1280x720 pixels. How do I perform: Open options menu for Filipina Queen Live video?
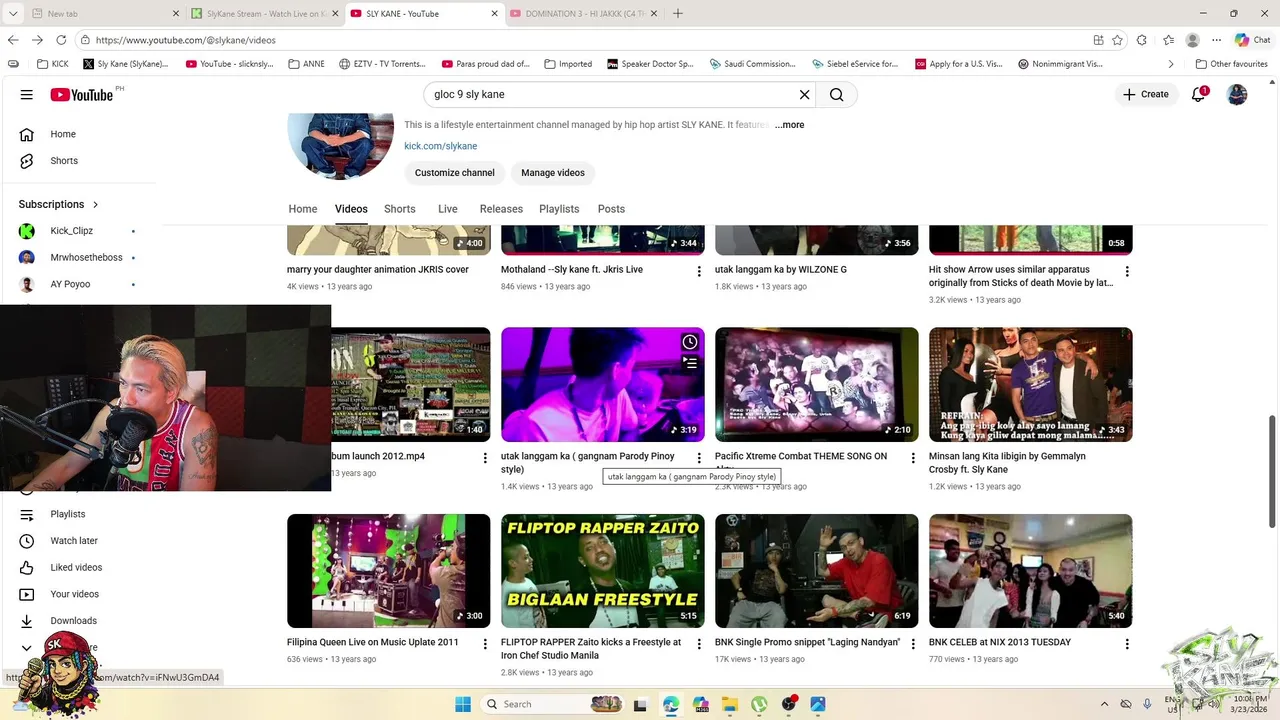(485, 645)
